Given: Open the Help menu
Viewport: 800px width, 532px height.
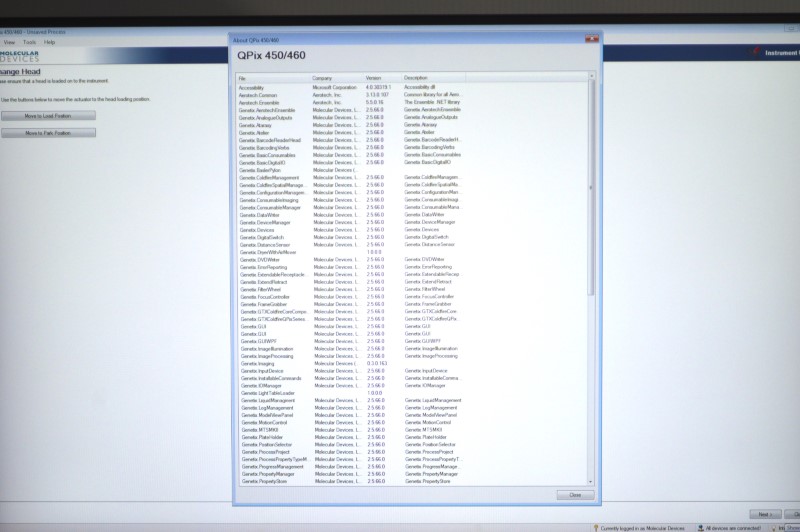Looking at the screenshot, I should (x=49, y=42).
